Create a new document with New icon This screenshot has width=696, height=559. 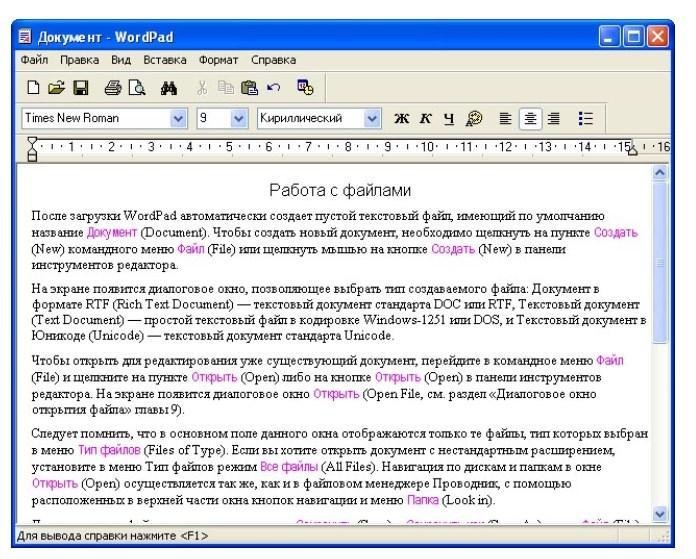33,87
